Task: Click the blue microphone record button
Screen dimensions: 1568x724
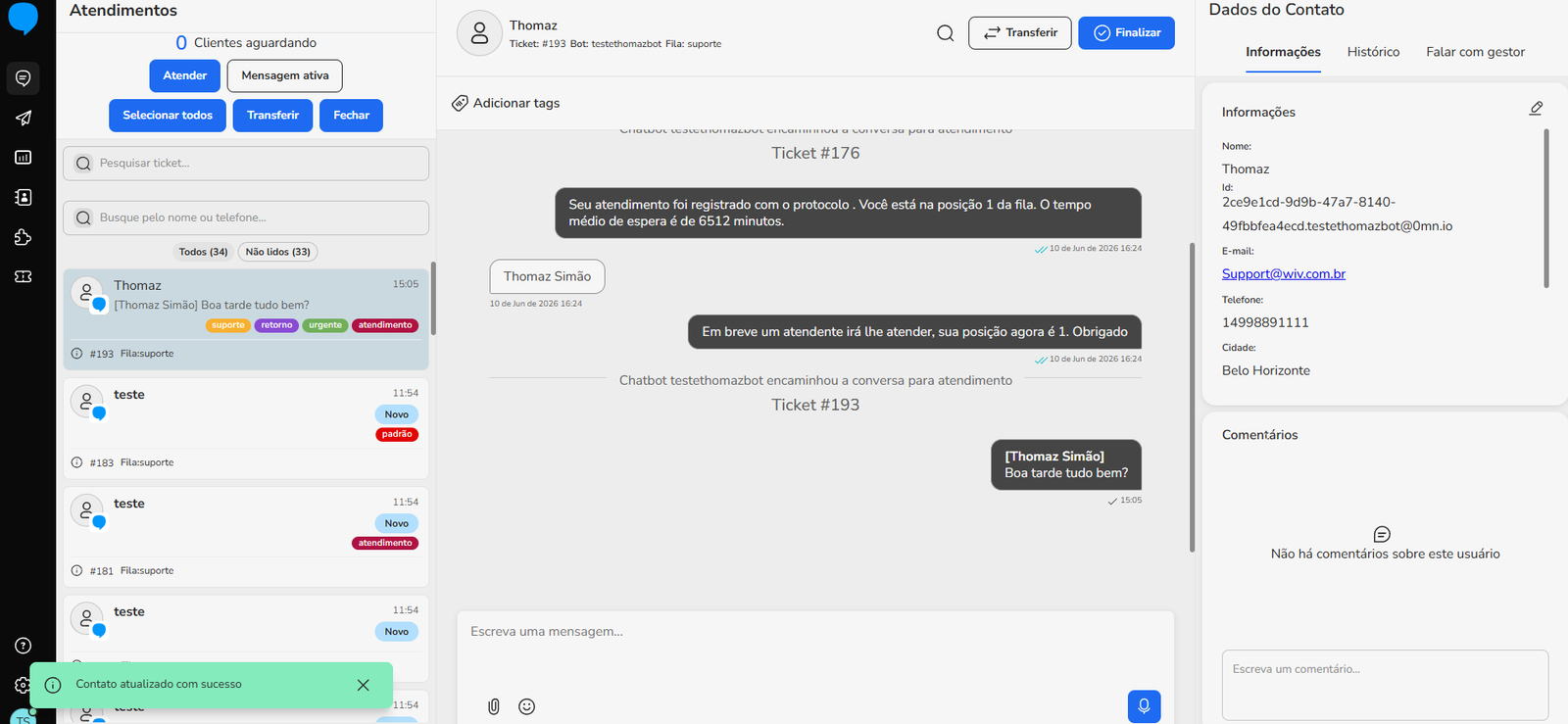Action: (x=1144, y=706)
